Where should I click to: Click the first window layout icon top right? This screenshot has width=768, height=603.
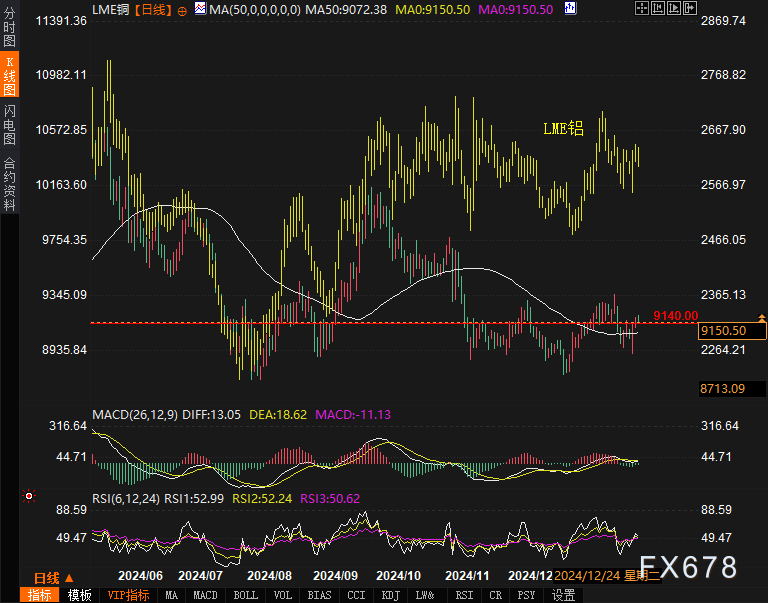(x=641, y=8)
